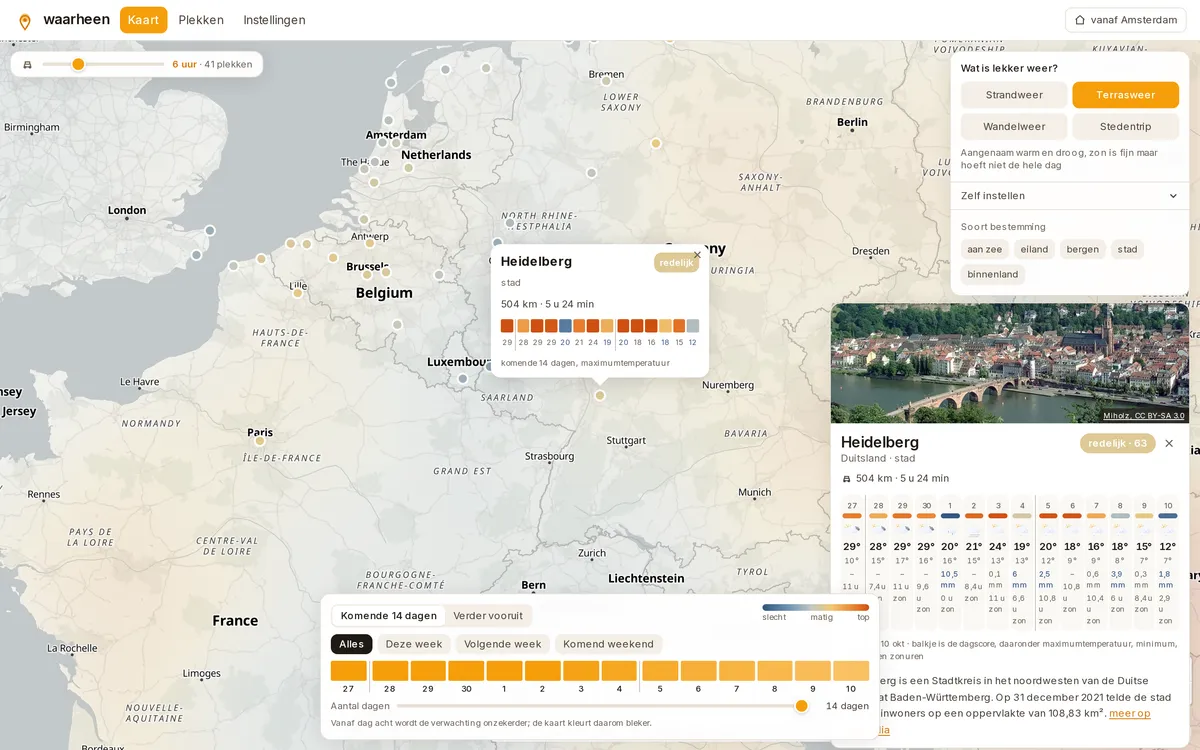Close the Heidelberg detail panel

(1169, 443)
